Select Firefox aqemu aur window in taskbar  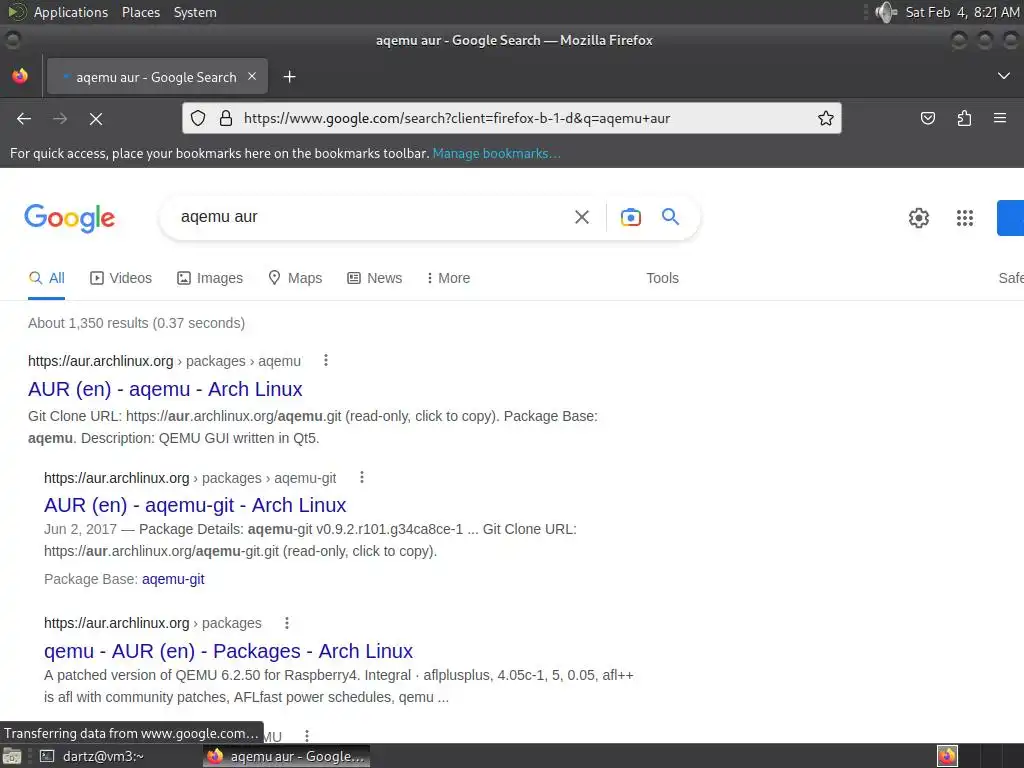coord(286,756)
